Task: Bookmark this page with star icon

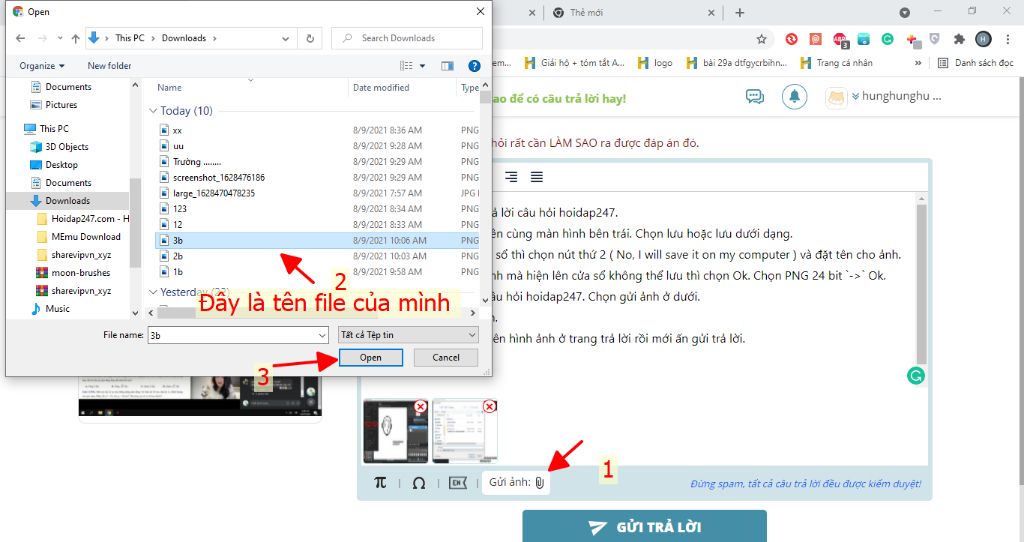Action: (761, 39)
